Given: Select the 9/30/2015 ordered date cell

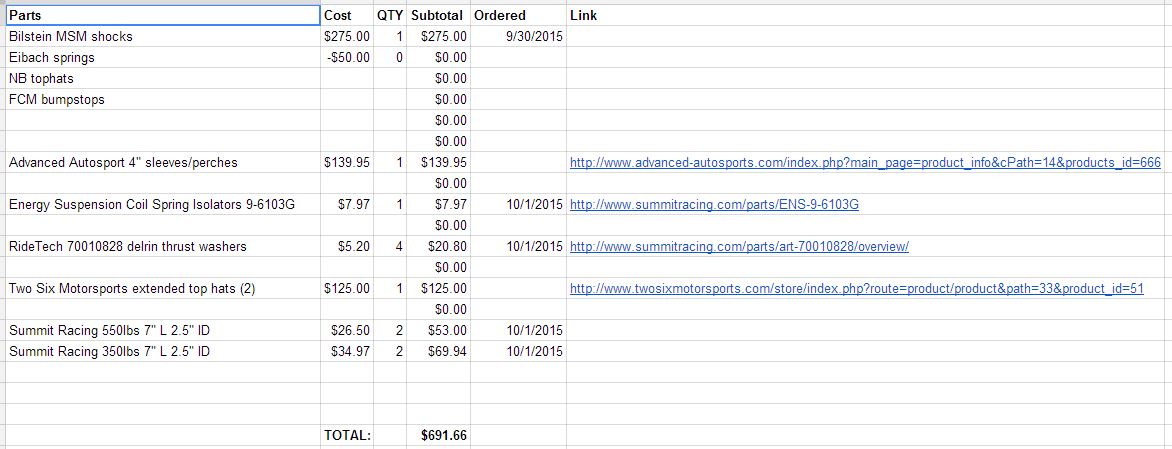Looking at the screenshot, I should (x=517, y=36).
